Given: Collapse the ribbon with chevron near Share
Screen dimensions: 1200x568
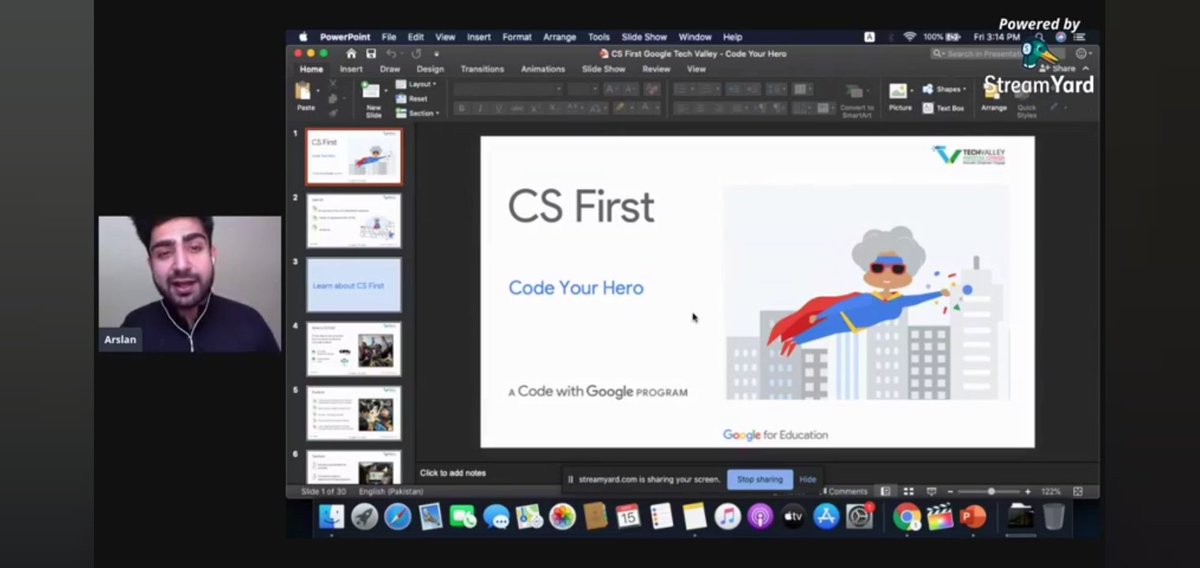Looking at the screenshot, I should [1086, 69].
